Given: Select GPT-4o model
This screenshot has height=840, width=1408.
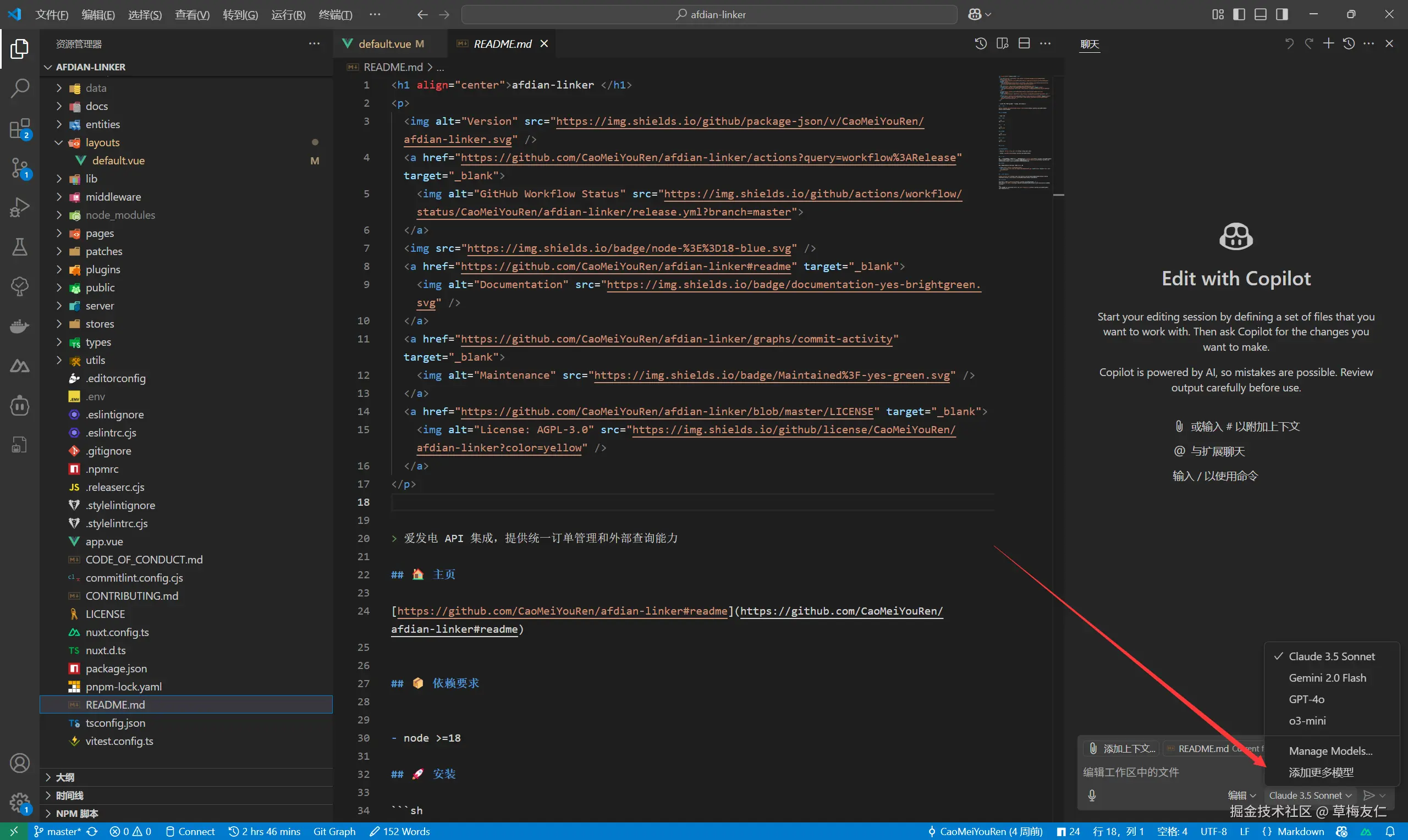Looking at the screenshot, I should (1332, 700).
